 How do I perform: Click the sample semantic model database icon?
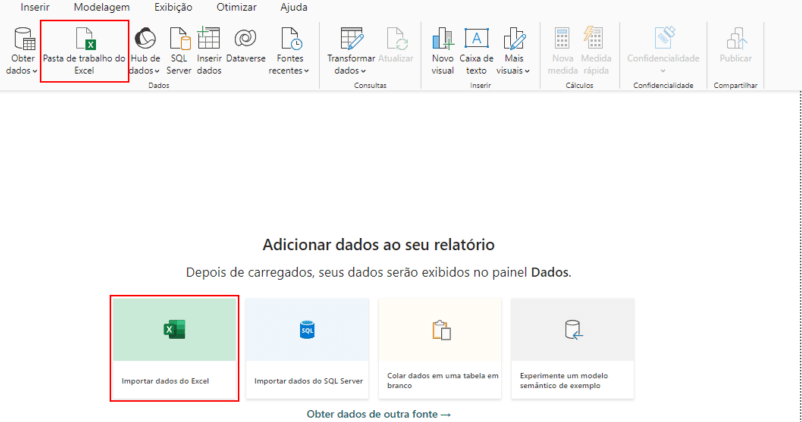[573, 330]
